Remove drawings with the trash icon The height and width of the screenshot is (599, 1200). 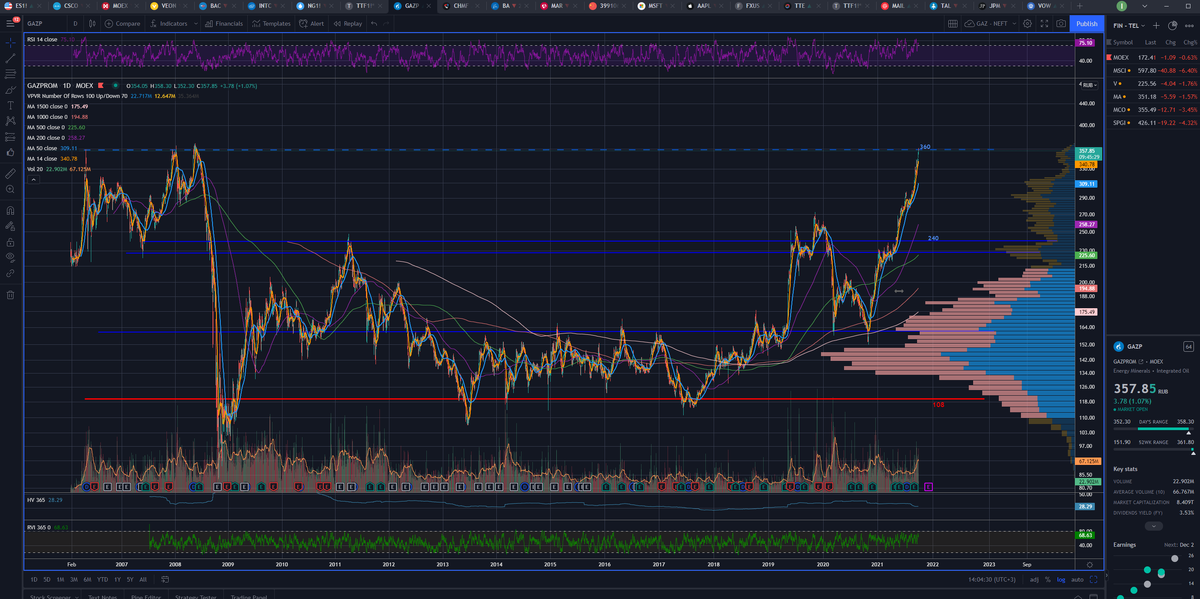(10, 295)
